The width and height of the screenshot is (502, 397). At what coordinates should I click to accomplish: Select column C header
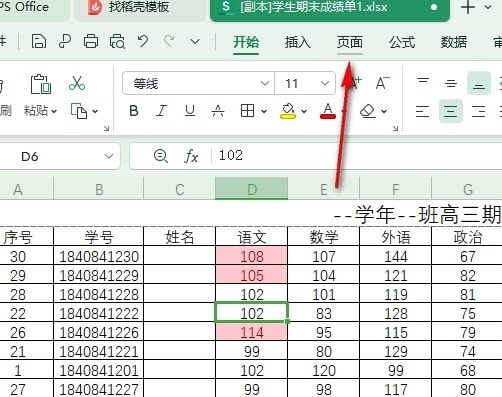point(180,189)
